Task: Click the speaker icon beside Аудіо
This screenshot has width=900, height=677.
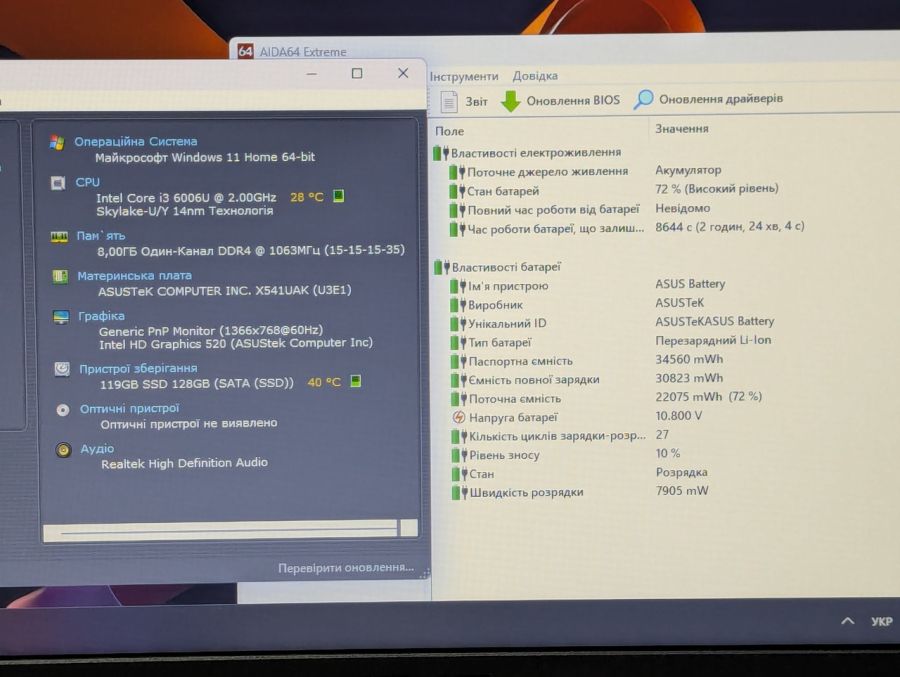Action: [64, 450]
